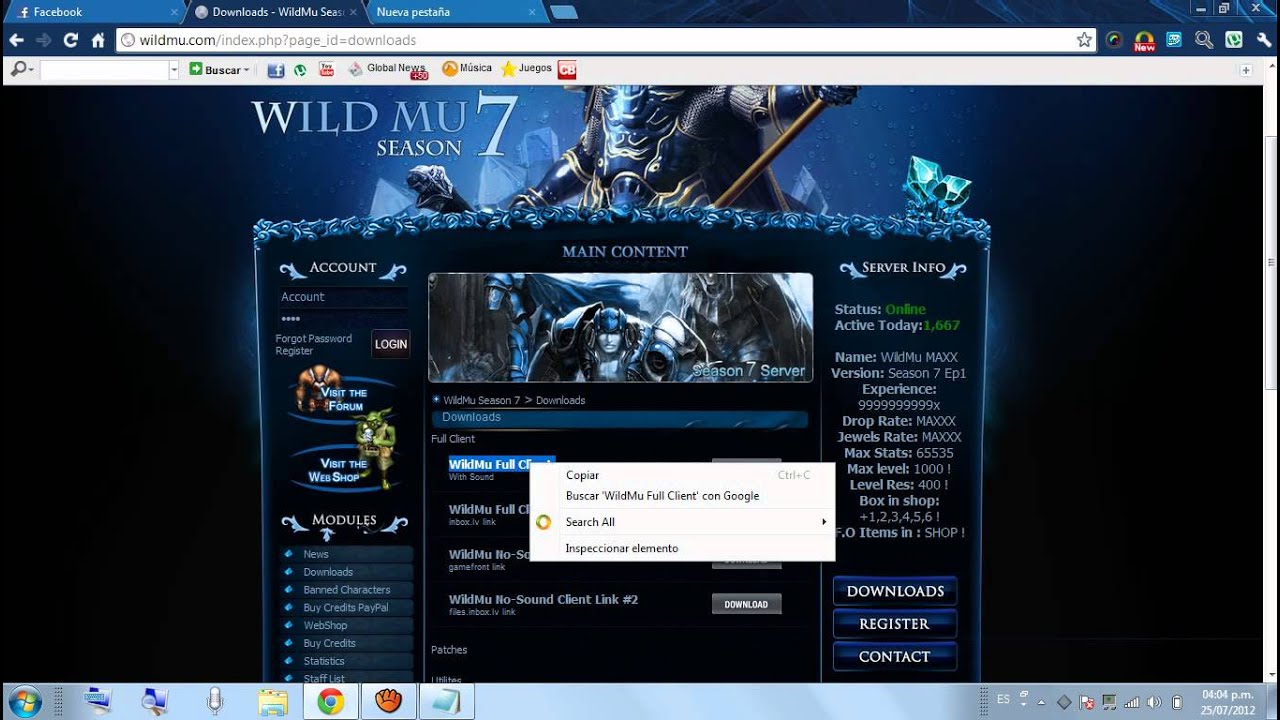This screenshot has height=720, width=1280.
Task: Focus the toolbar search text box
Action: 104,70
